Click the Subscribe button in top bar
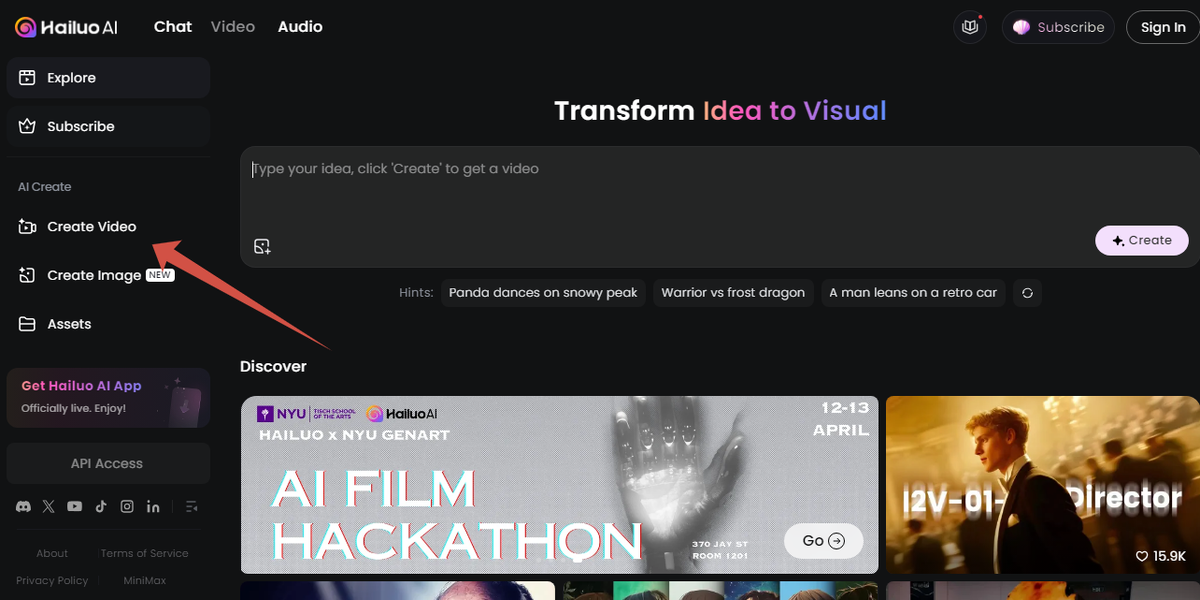Image resolution: width=1200 pixels, height=600 pixels. click(1059, 27)
